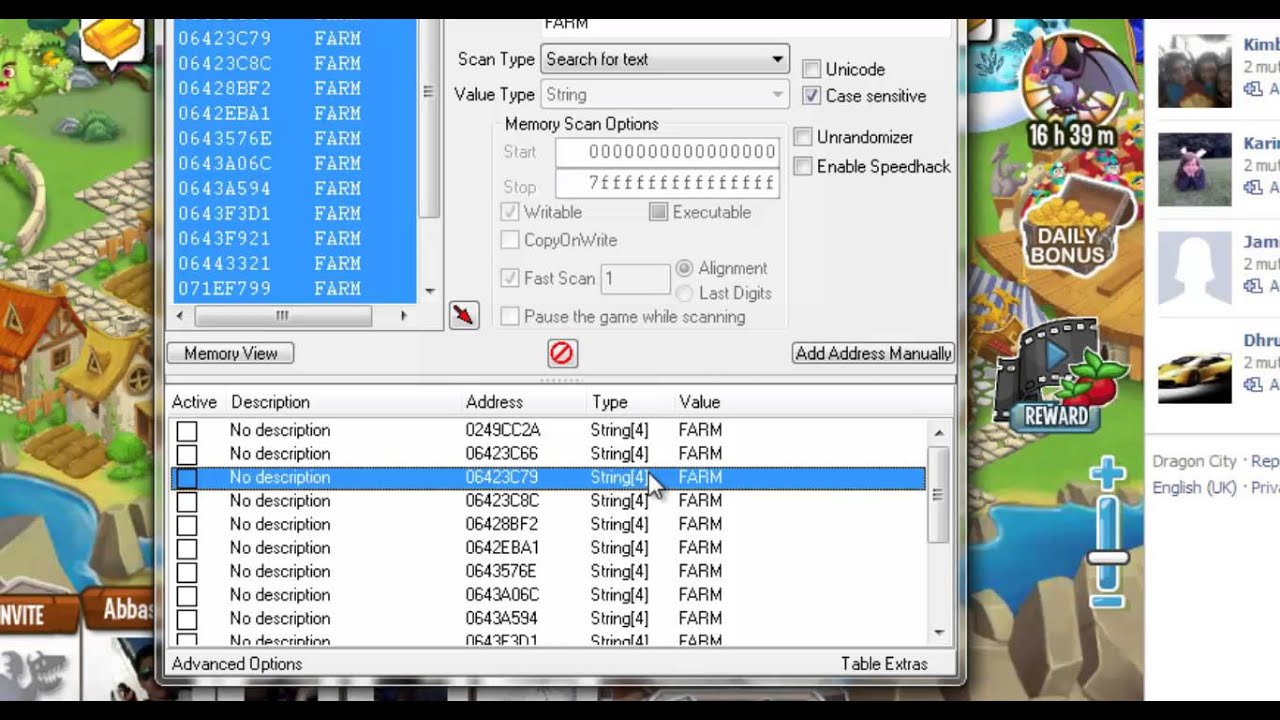Click Add Address Manually
The height and width of the screenshot is (720, 1280).
pyautogui.click(x=872, y=352)
